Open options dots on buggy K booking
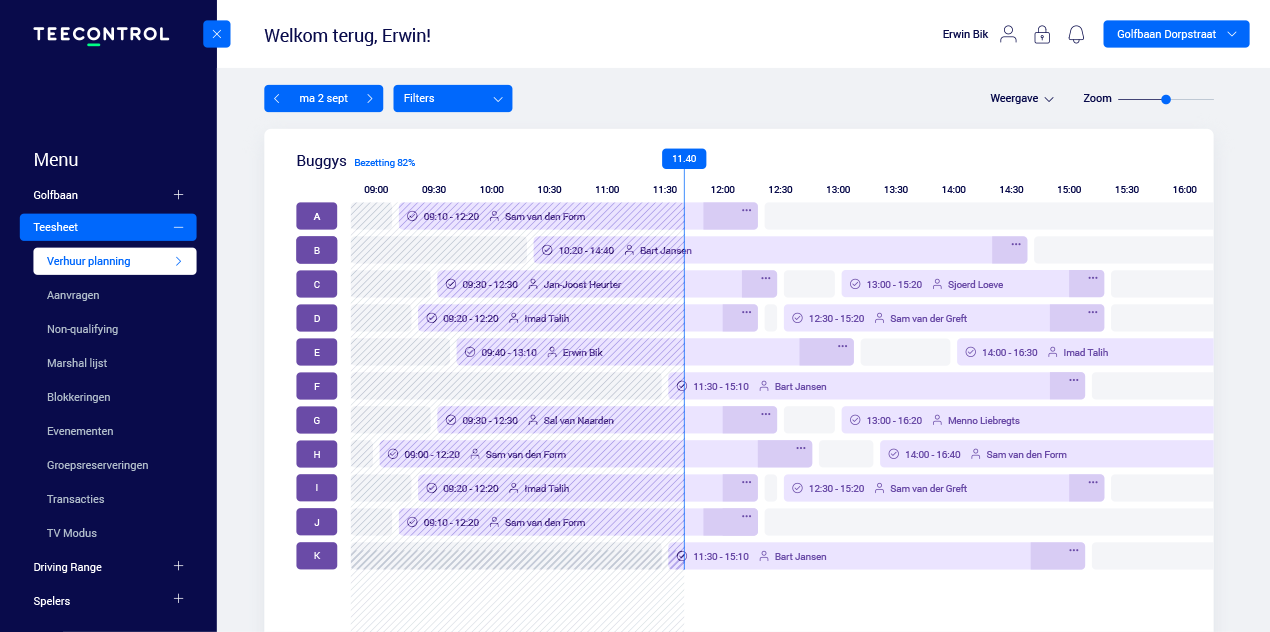The image size is (1270, 632). click(x=1073, y=550)
